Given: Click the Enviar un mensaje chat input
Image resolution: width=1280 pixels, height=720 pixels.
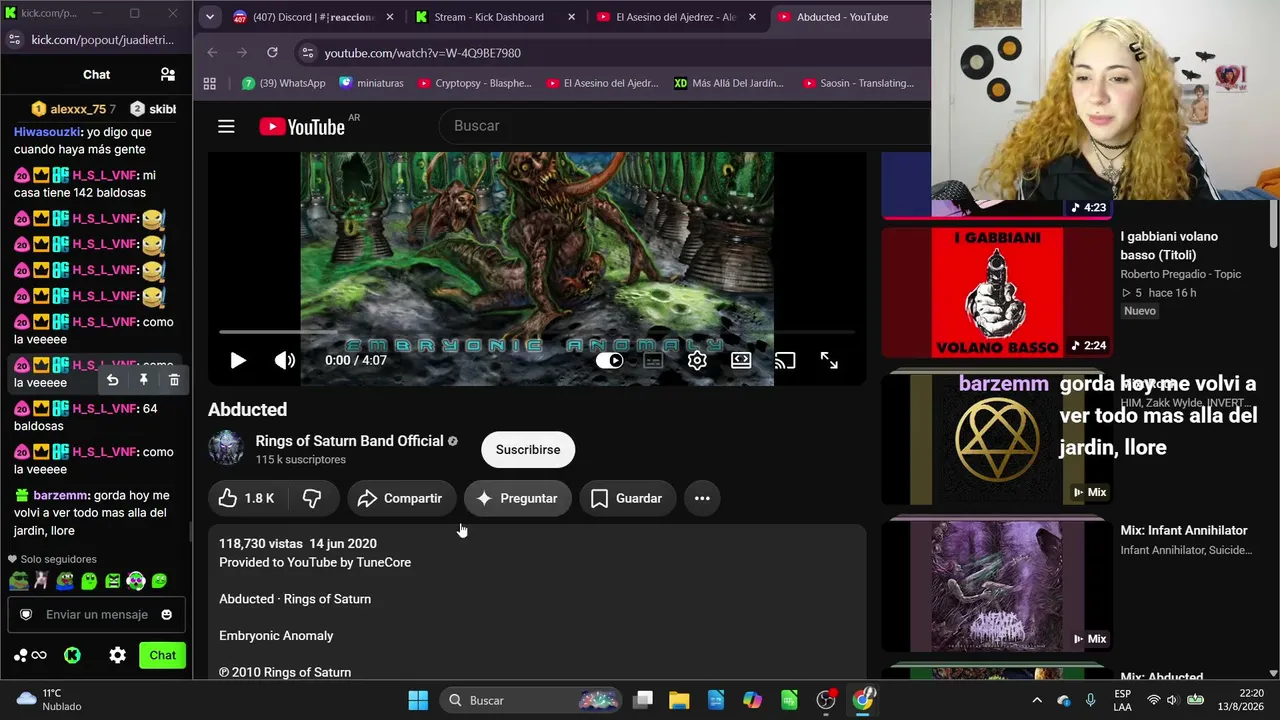Looking at the screenshot, I should point(97,615).
